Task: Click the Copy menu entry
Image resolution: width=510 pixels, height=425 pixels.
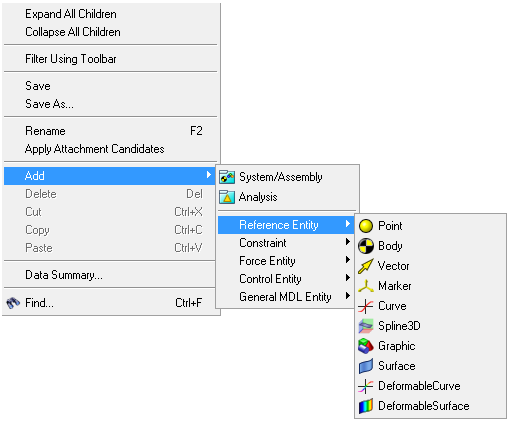Action: (110, 230)
